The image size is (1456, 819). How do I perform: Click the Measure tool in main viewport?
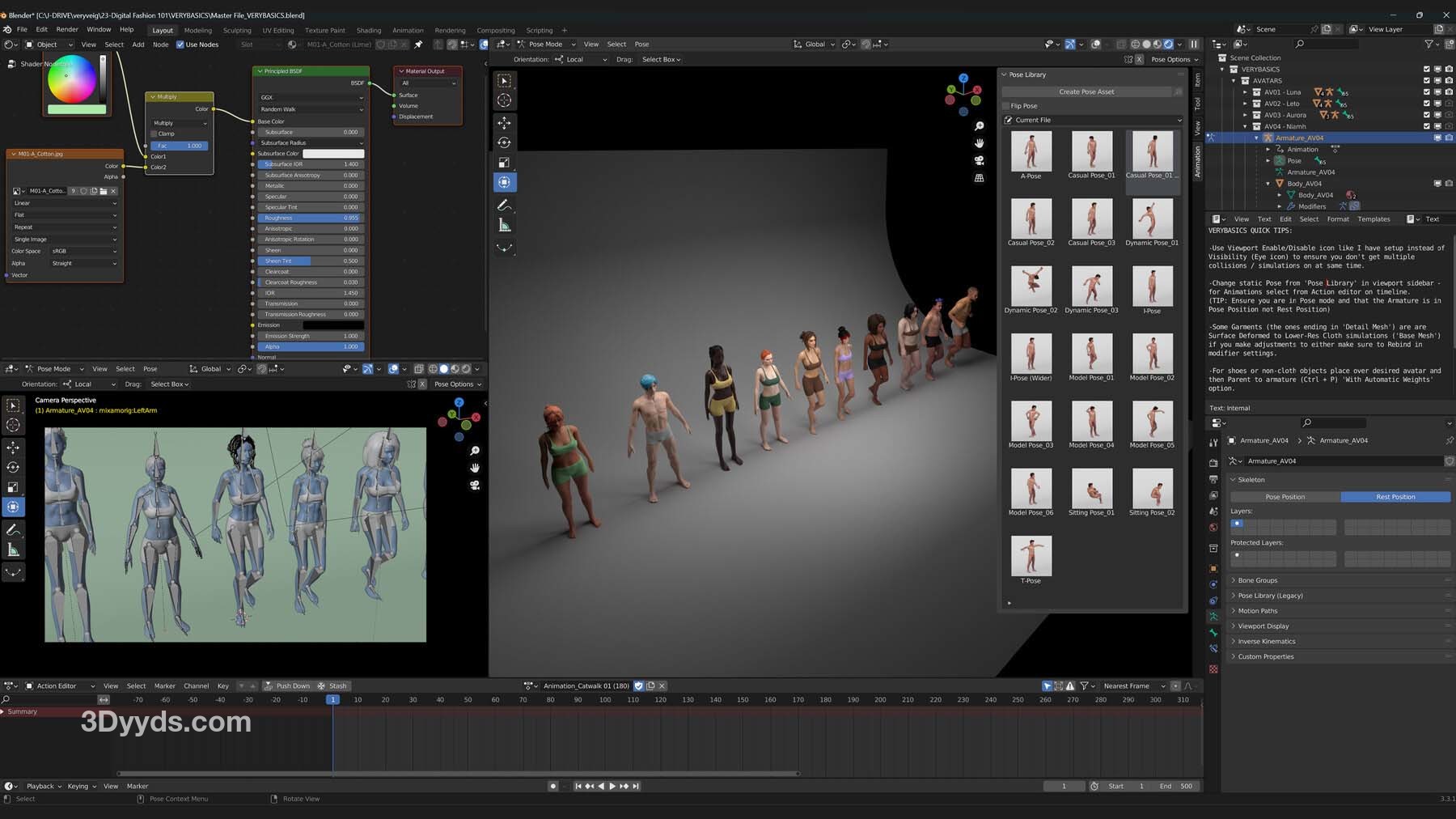[x=504, y=226]
